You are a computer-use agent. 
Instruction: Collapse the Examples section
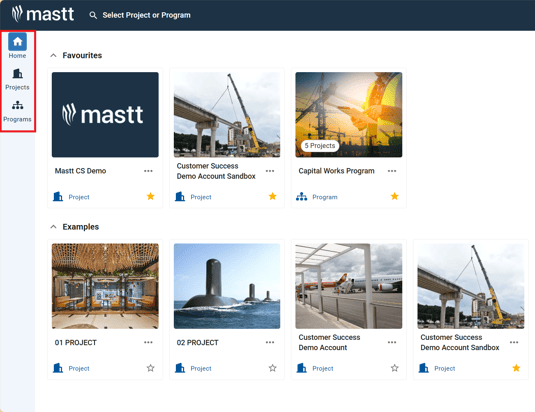point(53,227)
